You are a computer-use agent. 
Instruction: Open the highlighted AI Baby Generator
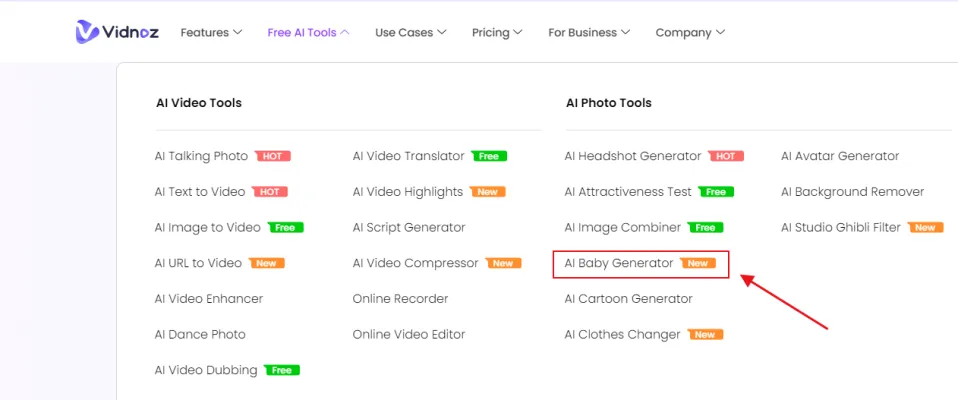point(618,264)
